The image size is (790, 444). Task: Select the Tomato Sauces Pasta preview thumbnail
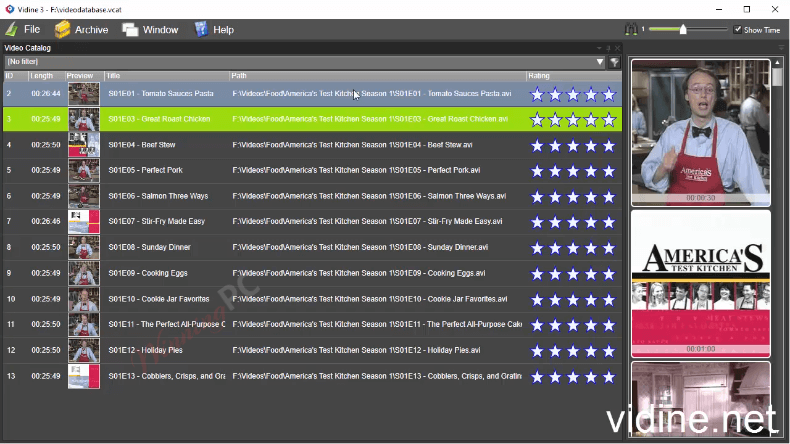click(84, 94)
